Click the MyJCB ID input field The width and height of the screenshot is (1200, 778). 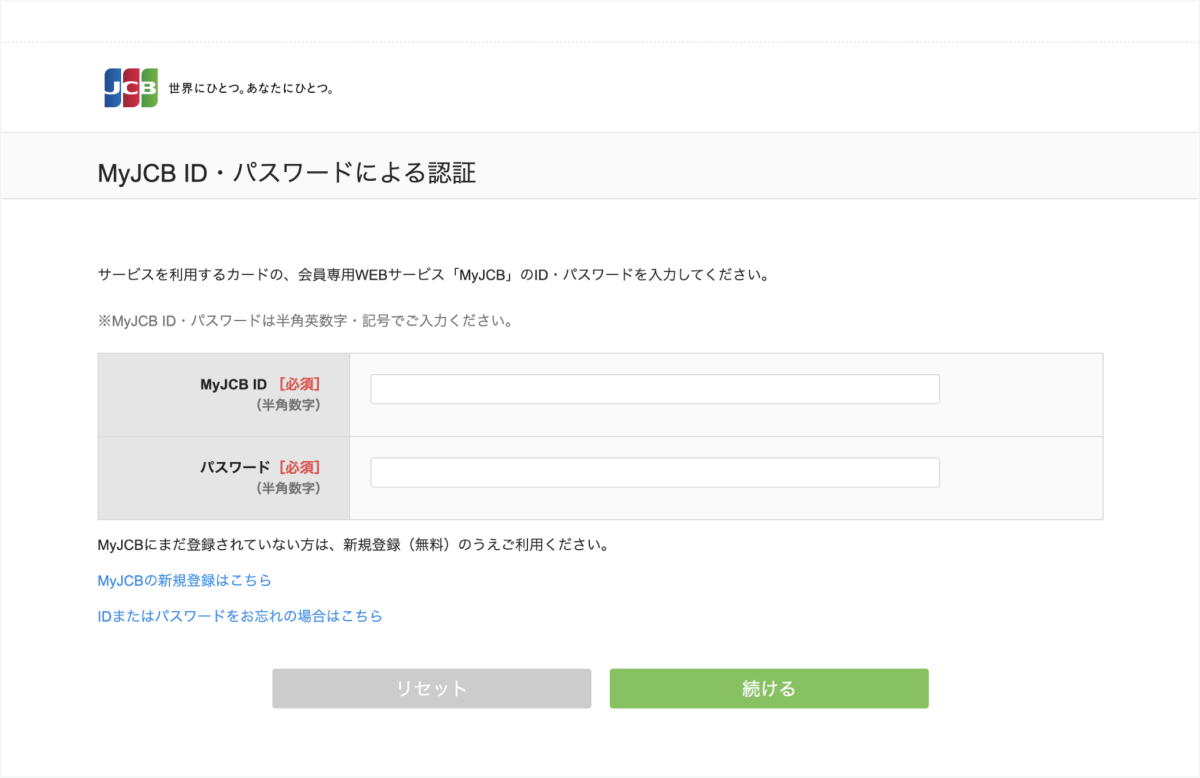coord(654,389)
